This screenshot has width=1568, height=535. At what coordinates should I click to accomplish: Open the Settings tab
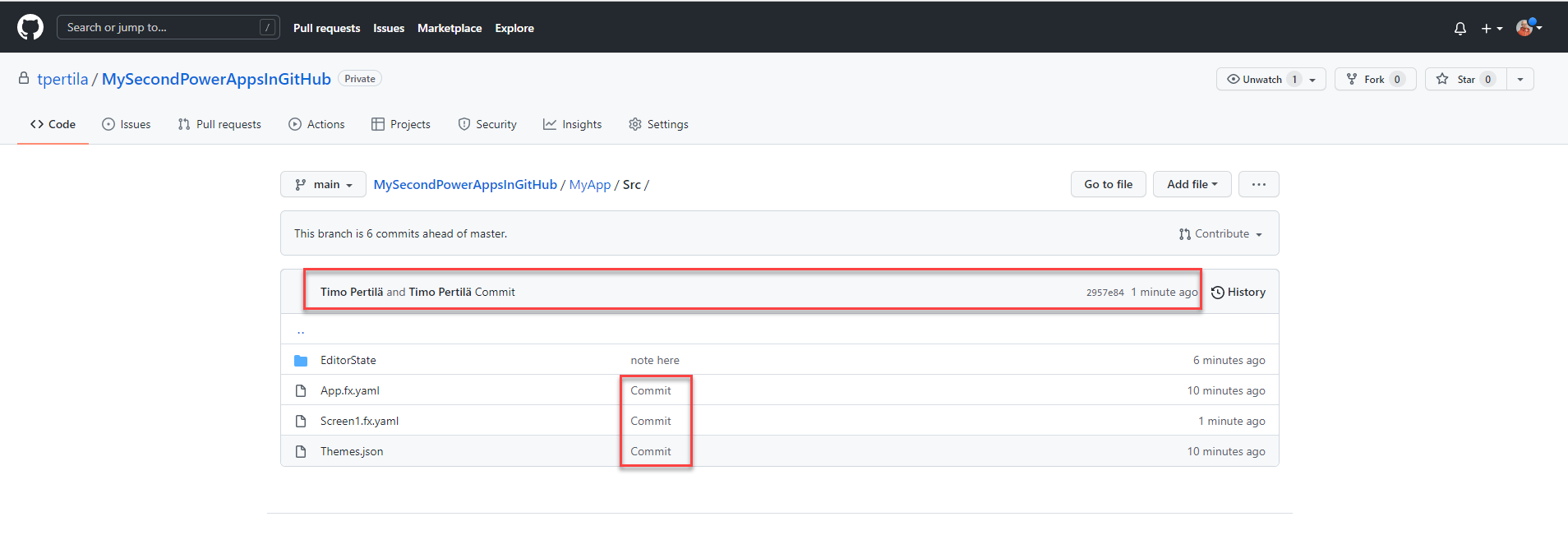(x=658, y=125)
